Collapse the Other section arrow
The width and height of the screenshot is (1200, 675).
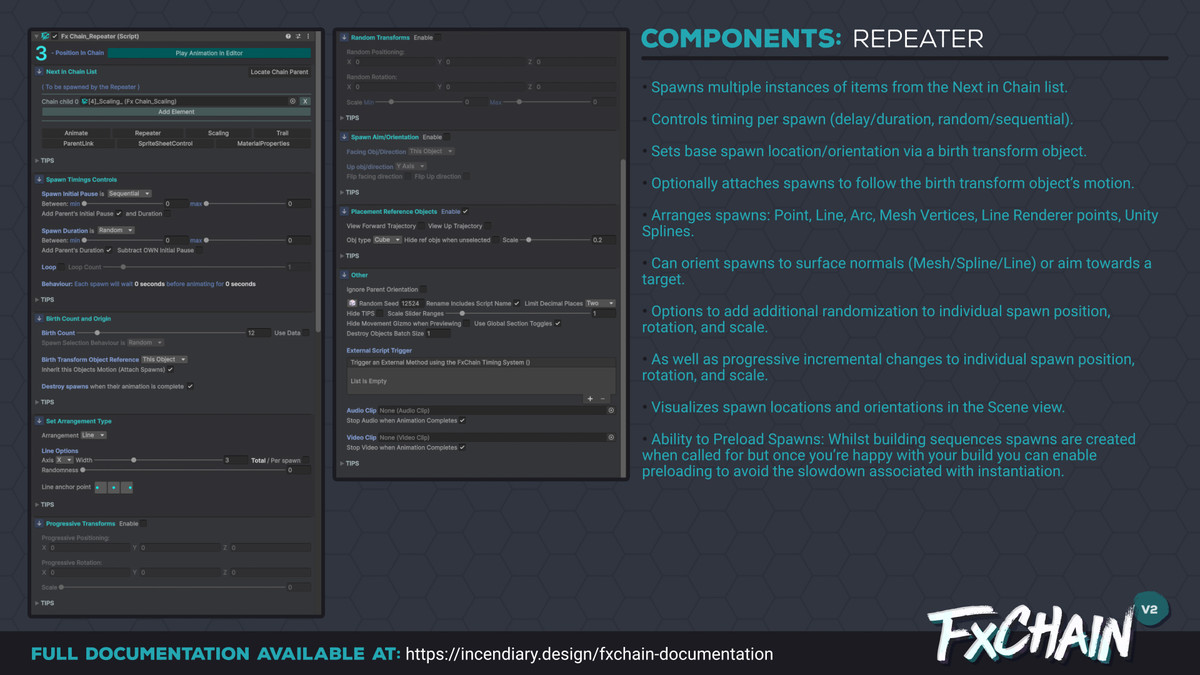pyautogui.click(x=344, y=274)
